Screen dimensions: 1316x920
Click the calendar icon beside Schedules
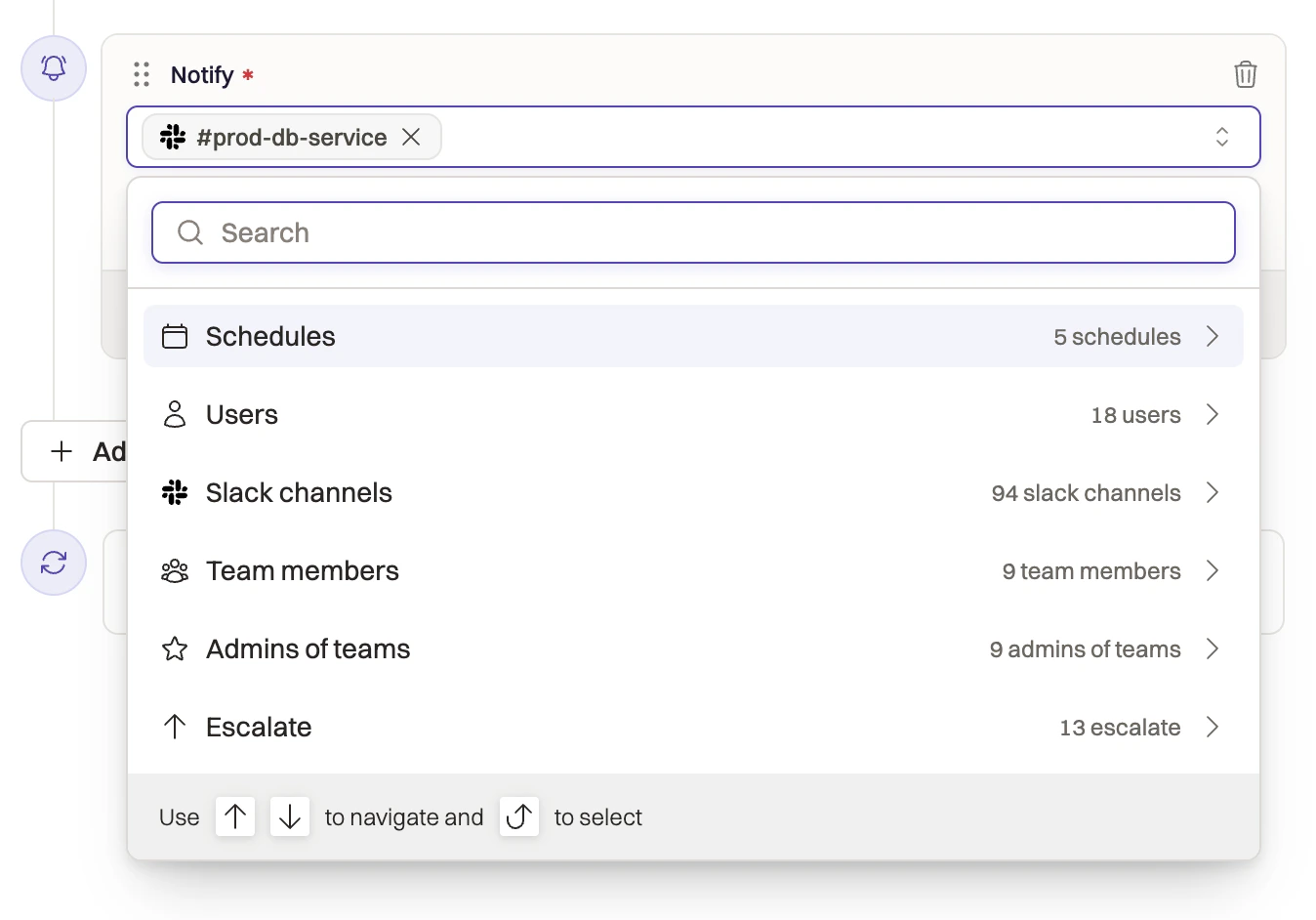(175, 337)
